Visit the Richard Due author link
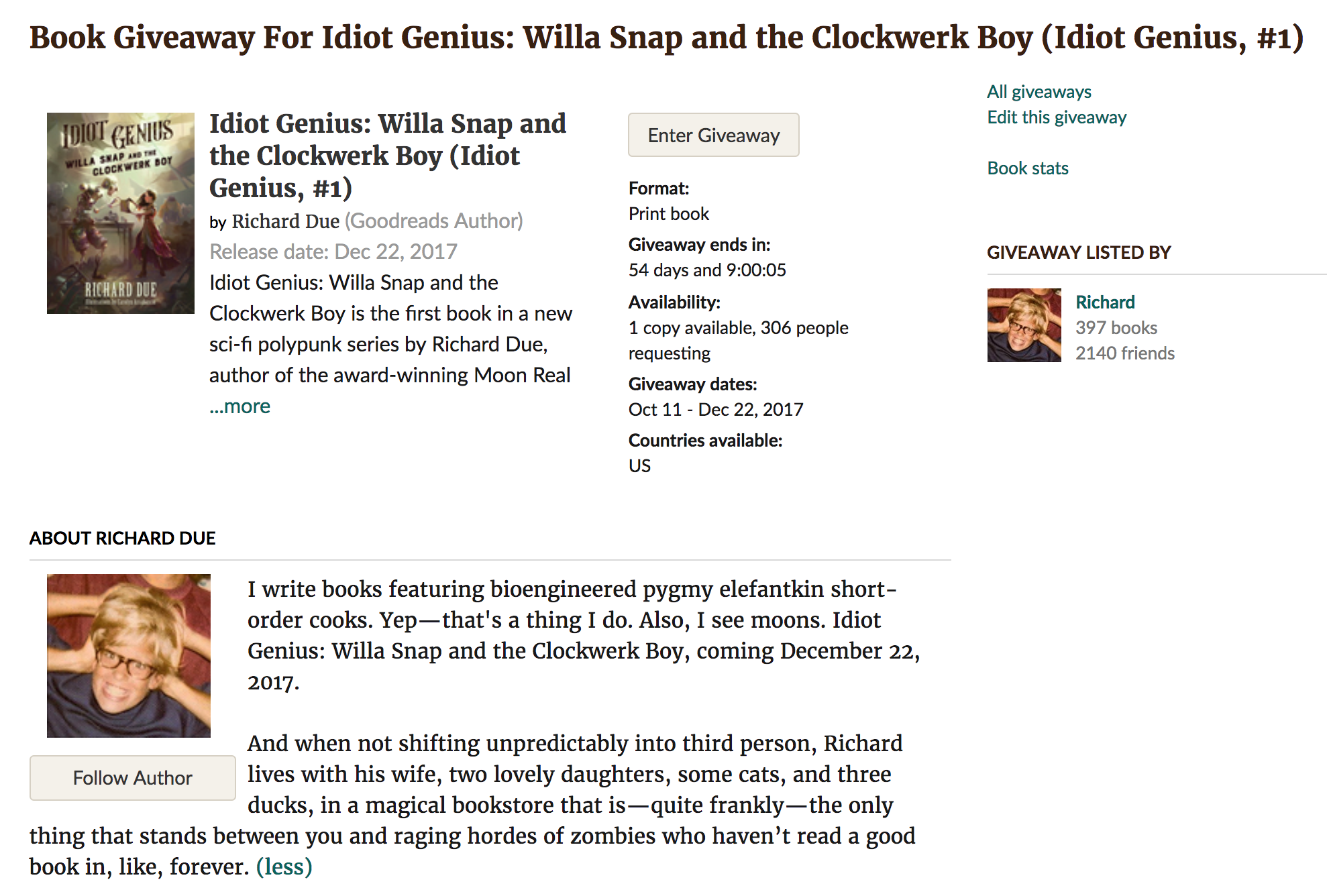This screenshot has height=896, width=1327. (285, 221)
